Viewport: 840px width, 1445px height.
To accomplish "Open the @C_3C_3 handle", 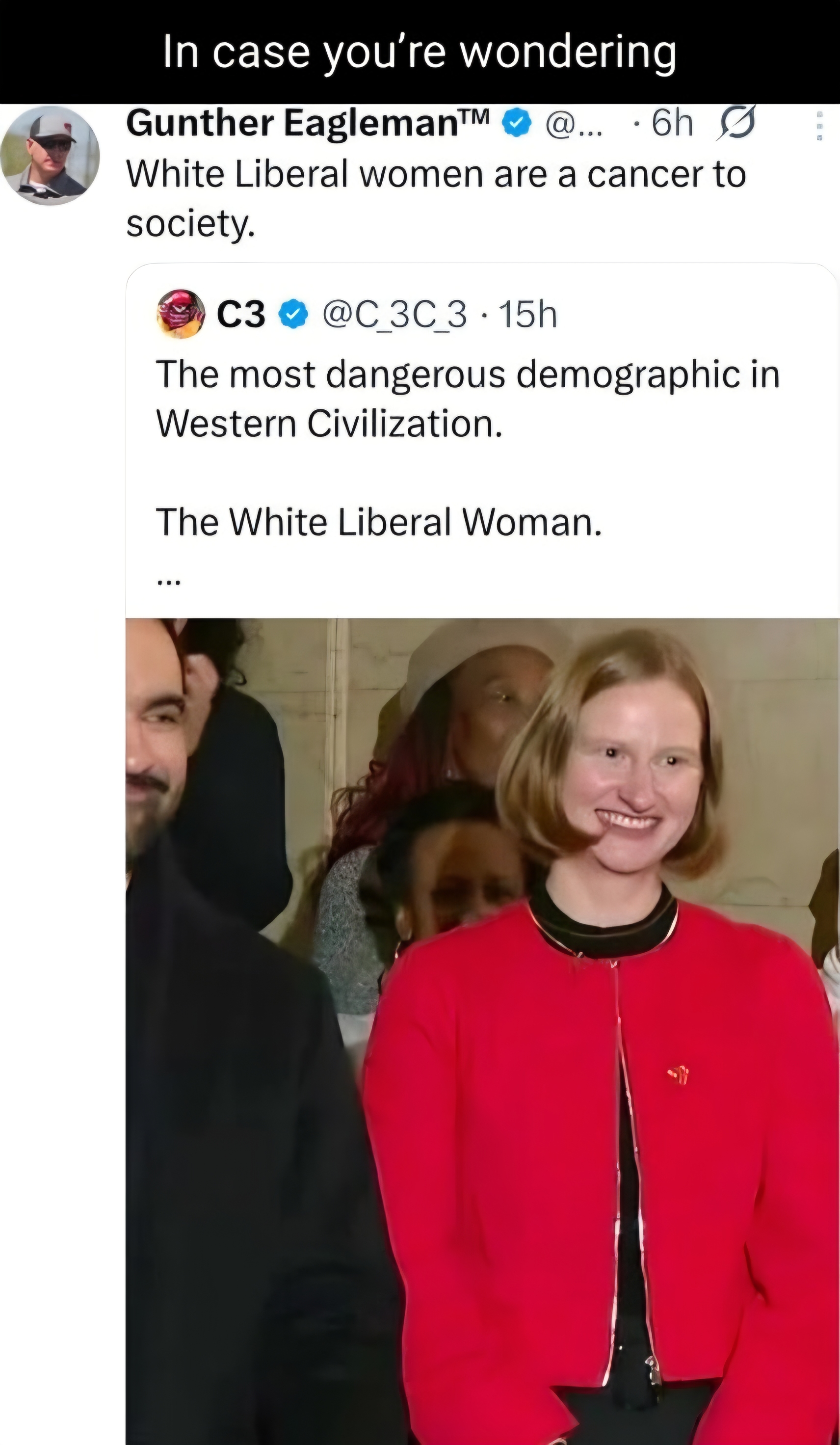I will coord(394,315).
